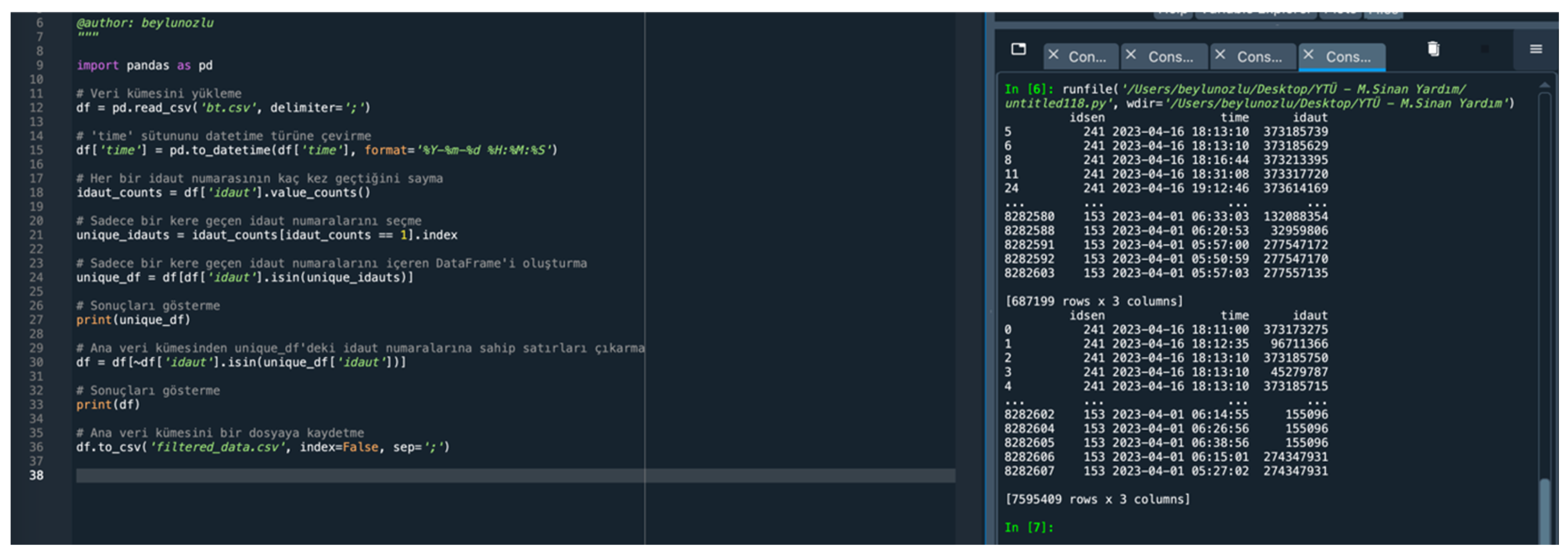This screenshot has width=1568, height=559.
Task: Close the active highlighted console tab
Action: pos(1309,55)
